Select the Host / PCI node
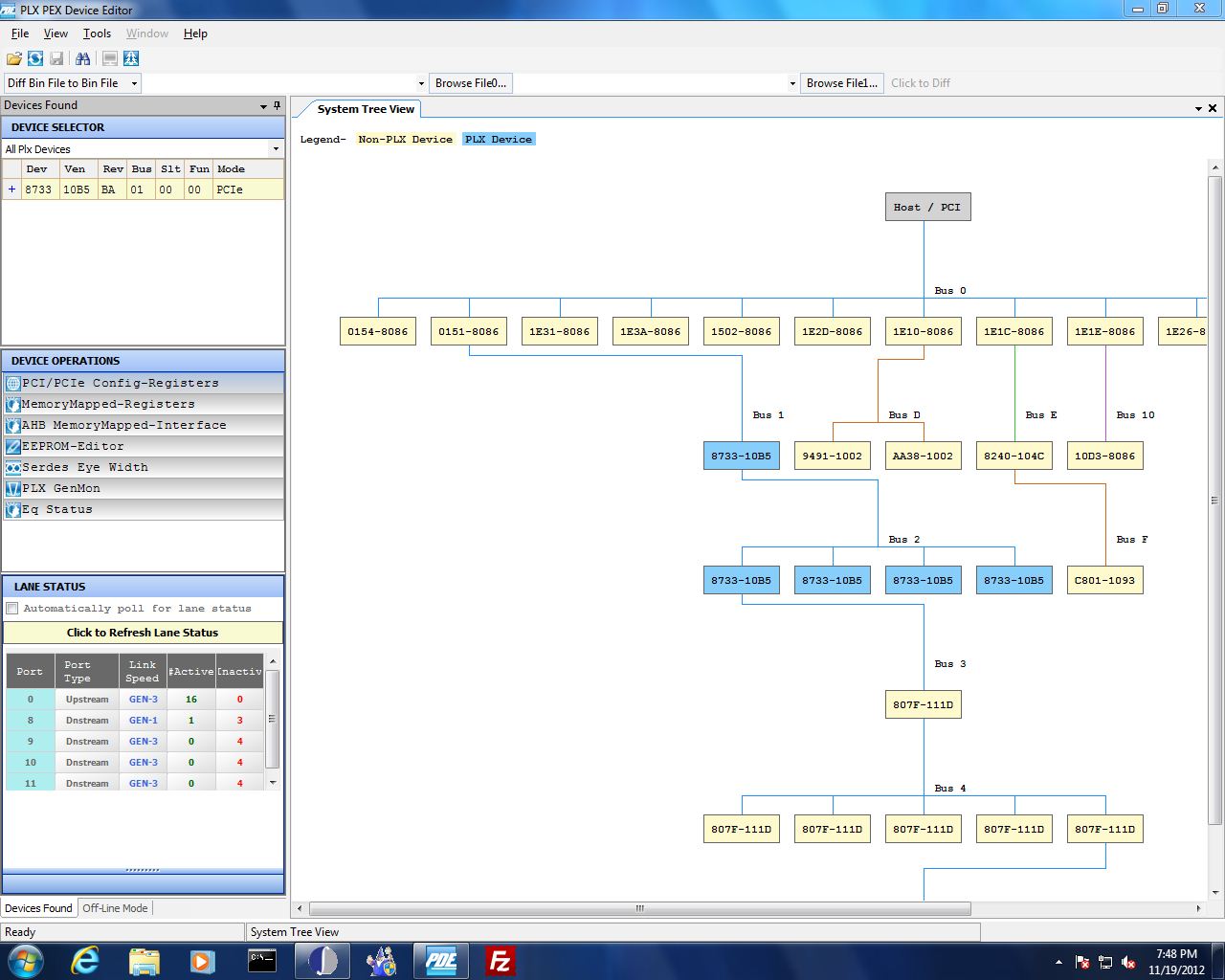This screenshot has height=980, width=1225. (927, 207)
